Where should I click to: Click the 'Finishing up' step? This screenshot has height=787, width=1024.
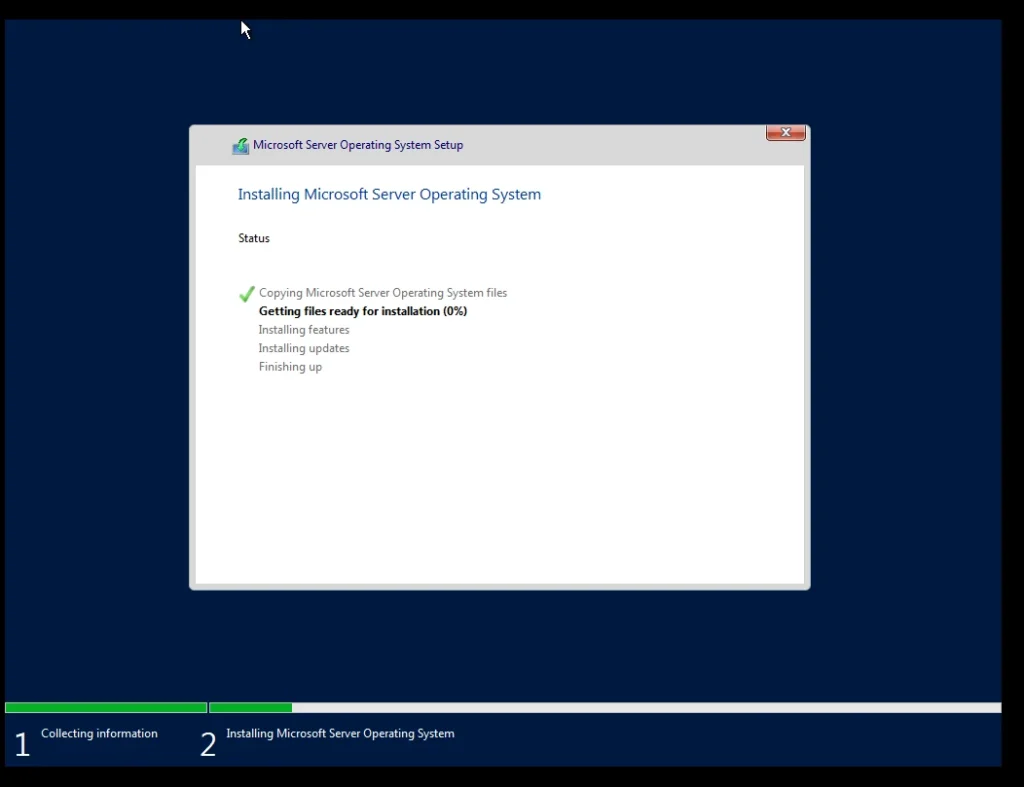[290, 367]
